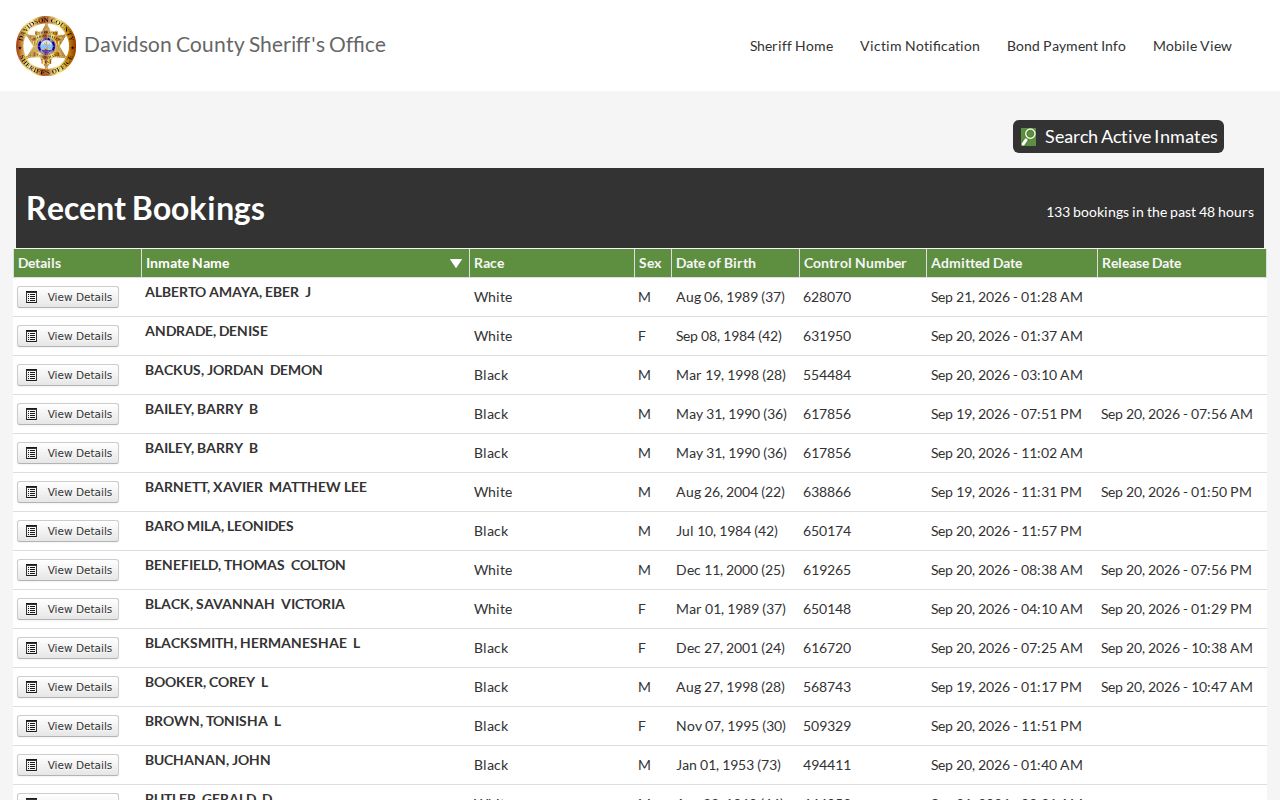The width and height of the screenshot is (1280, 800).
Task: Select the 133 bookings in past 48 hours text
Action: (1150, 212)
